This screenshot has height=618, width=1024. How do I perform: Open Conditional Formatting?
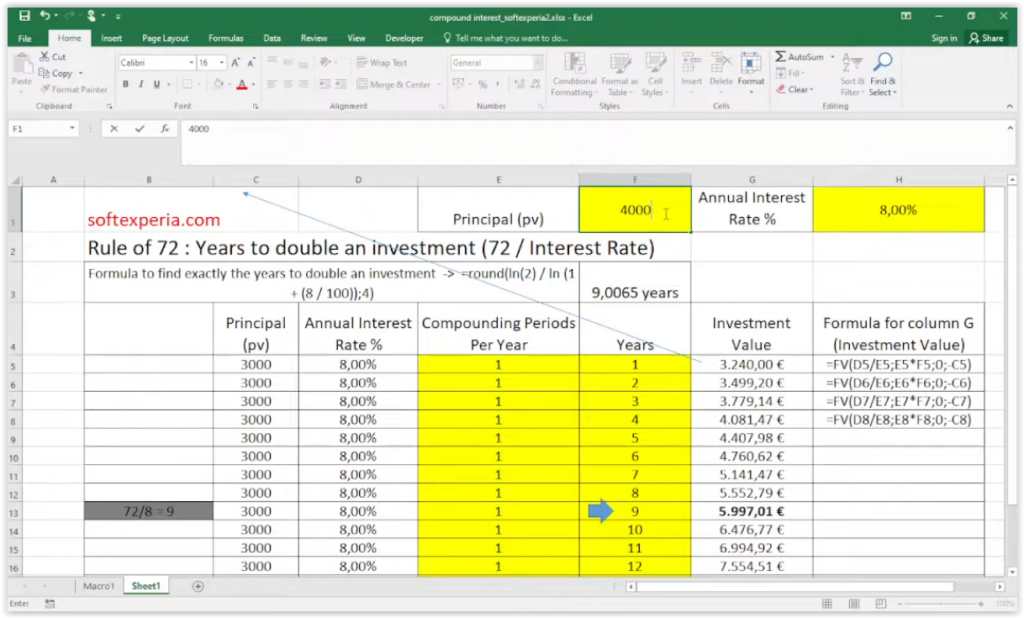pos(574,74)
